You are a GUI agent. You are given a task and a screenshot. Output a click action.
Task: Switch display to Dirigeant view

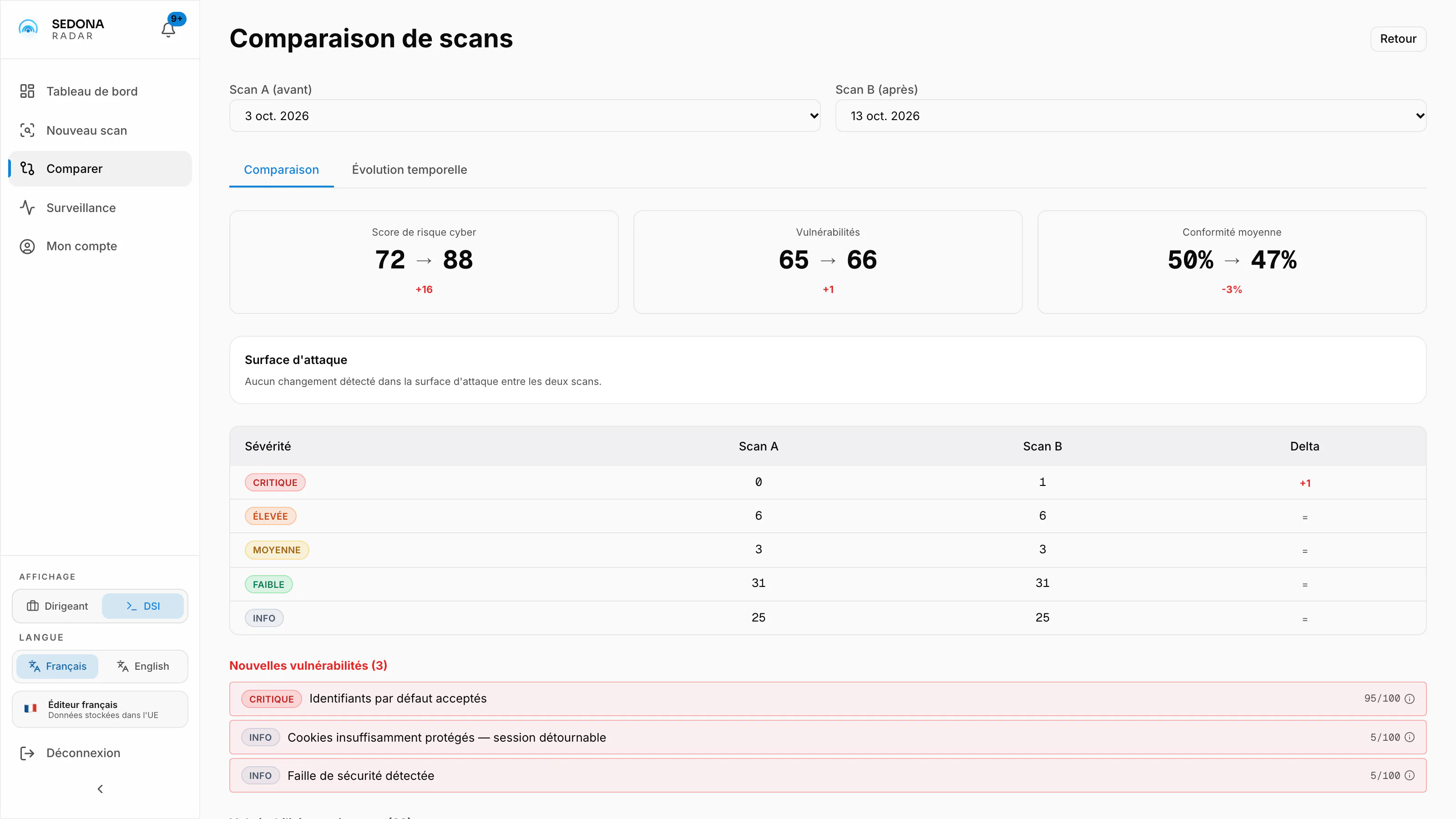(58, 606)
